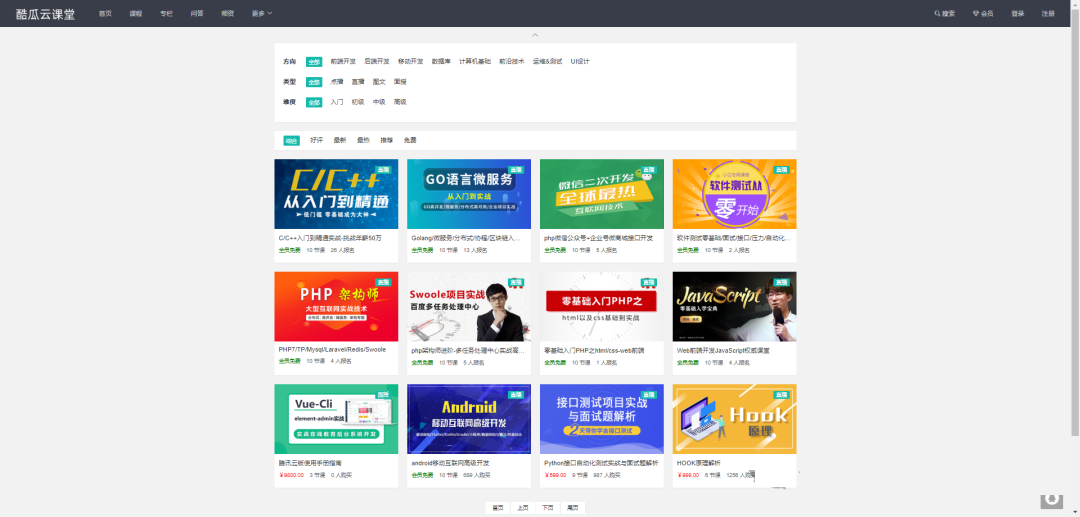Open the C/C++ 从入门到精通 course thumbnail

click(336, 194)
